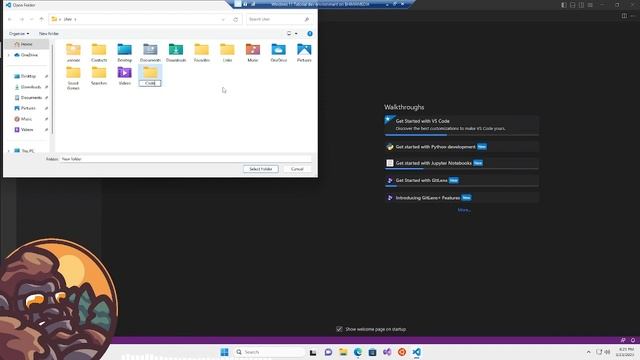Open Visual Studio from the taskbar

tap(387, 352)
